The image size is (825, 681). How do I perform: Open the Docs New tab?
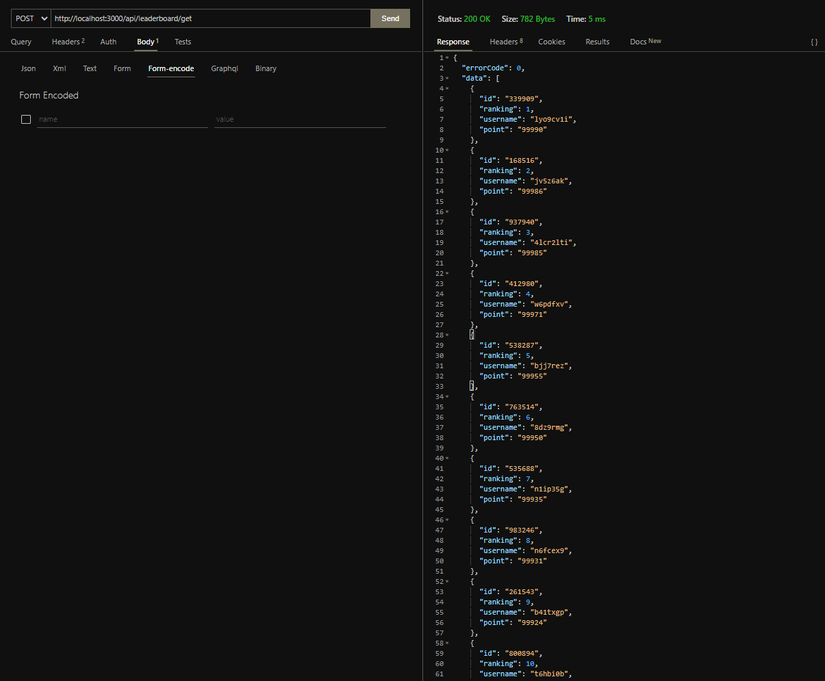[646, 42]
